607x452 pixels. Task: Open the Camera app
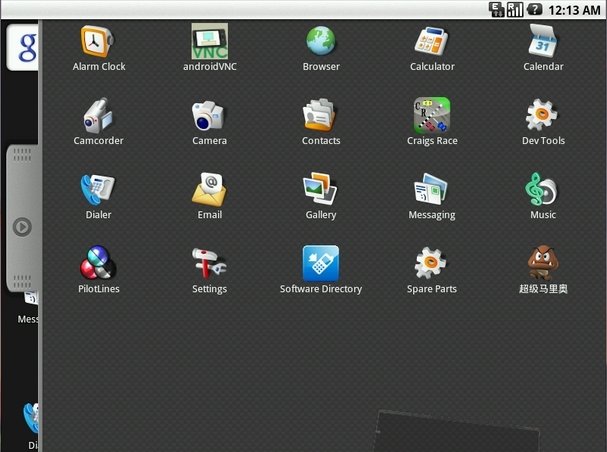coord(209,122)
